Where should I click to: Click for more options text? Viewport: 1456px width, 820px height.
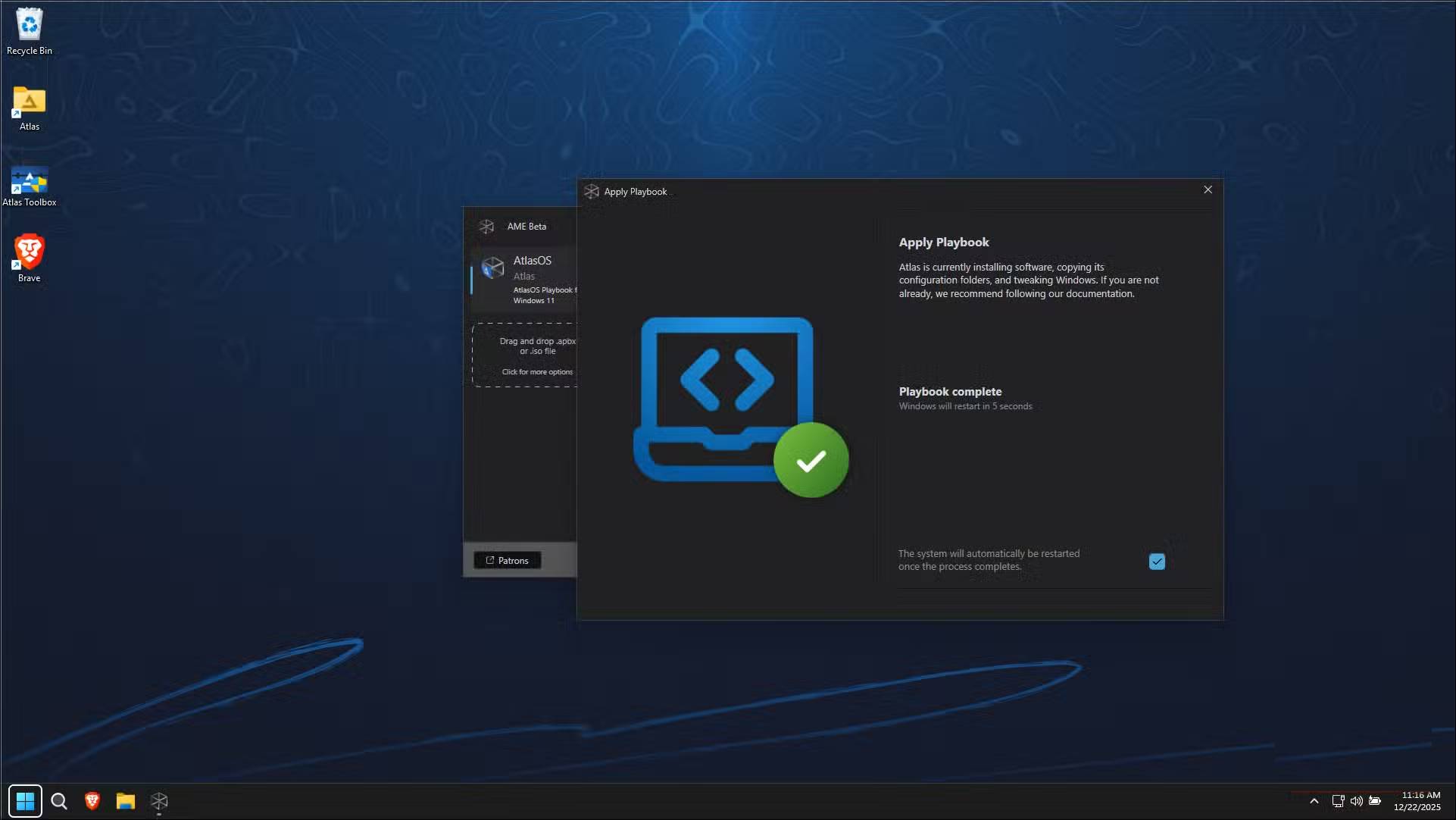(537, 372)
